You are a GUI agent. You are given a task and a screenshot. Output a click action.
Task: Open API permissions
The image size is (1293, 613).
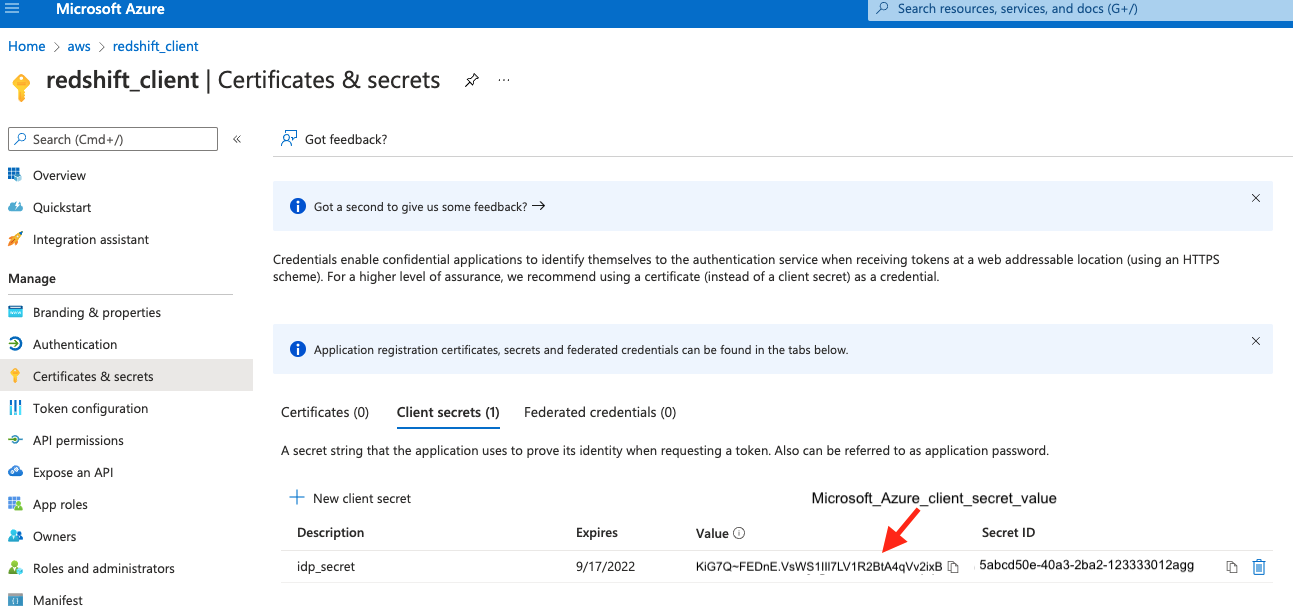[x=78, y=440]
